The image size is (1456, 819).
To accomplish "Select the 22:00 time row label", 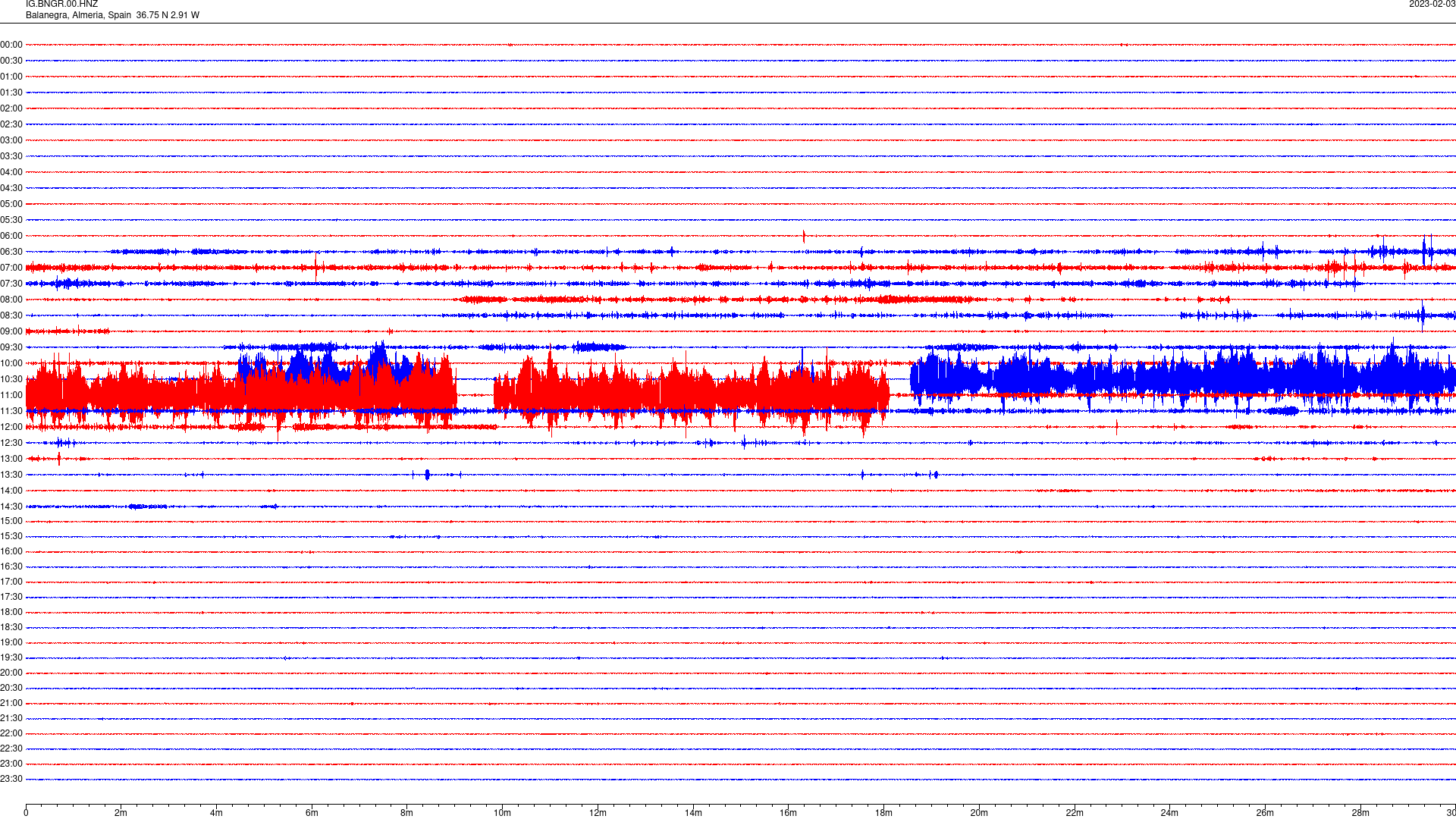I will point(11,733).
